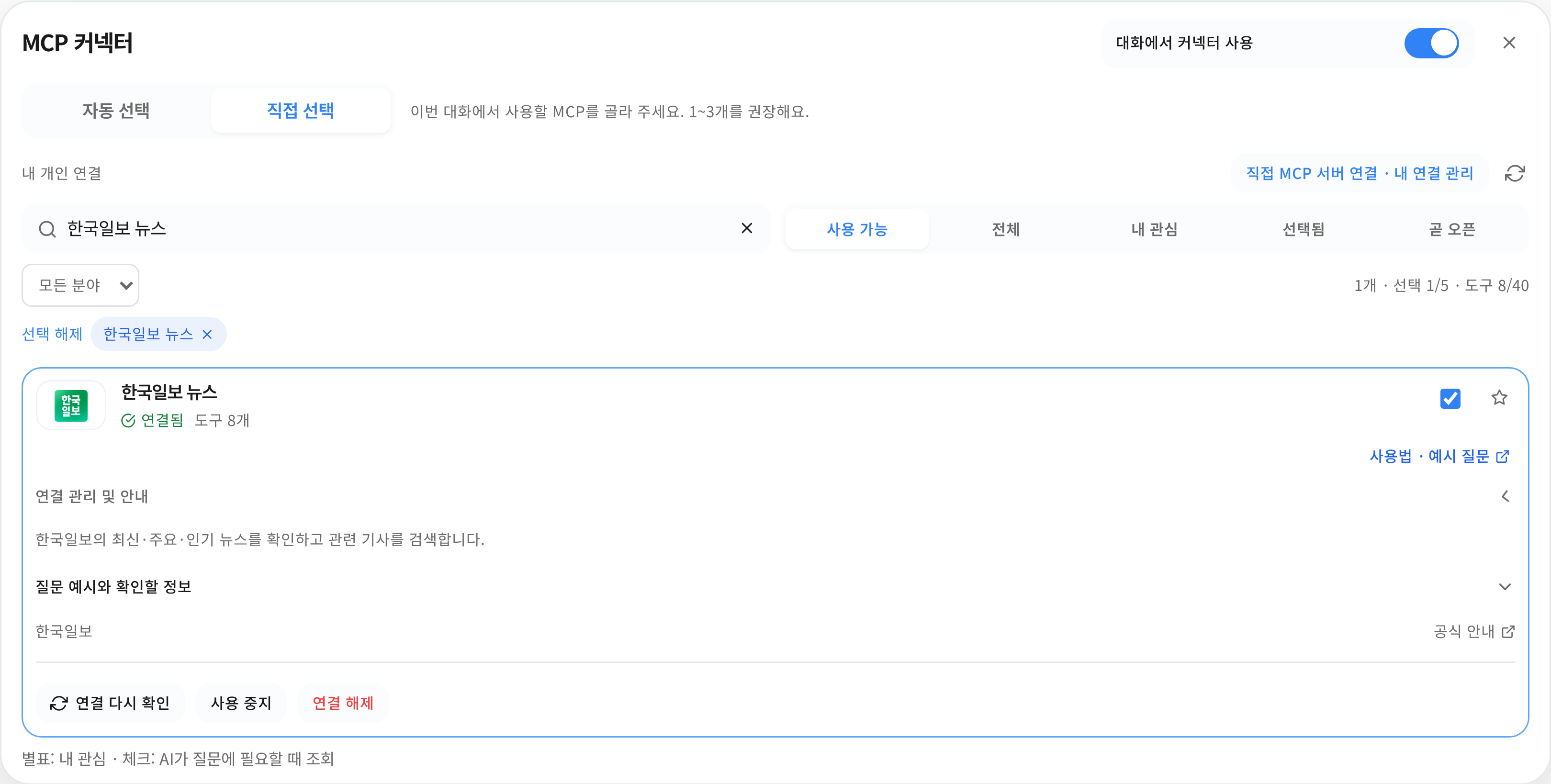The height and width of the screenshot is (784, 1551).
Task: Open 직접 MCP 서버 연결 · 내 연결 관리 link
Action: (1360, 173)
